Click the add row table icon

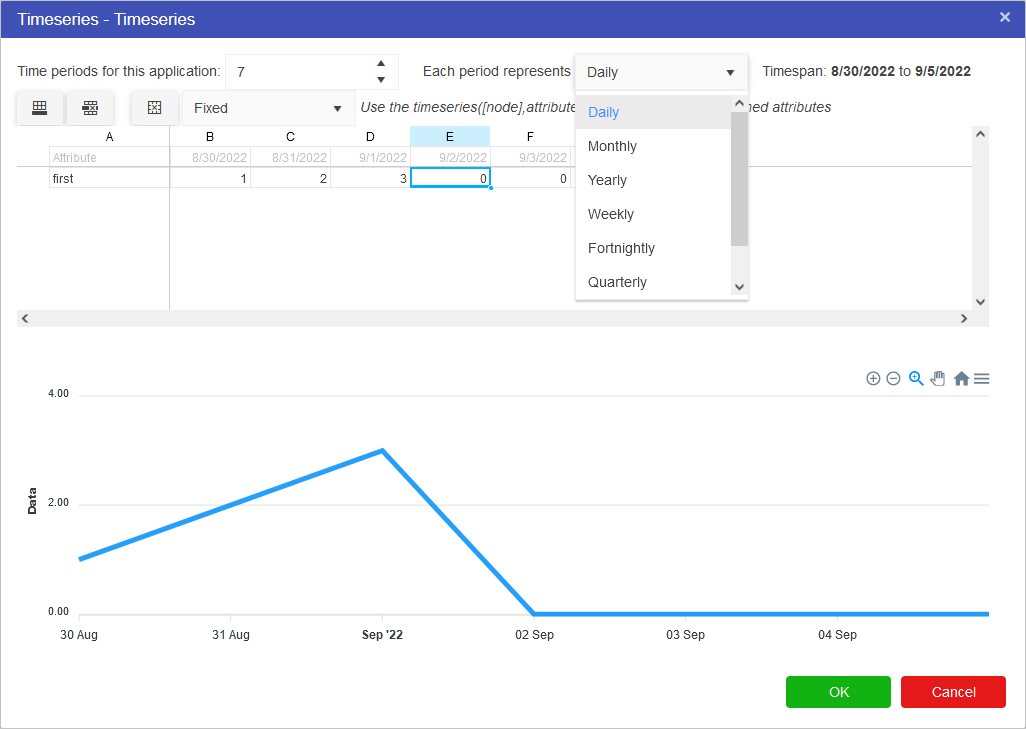[40, 108]
